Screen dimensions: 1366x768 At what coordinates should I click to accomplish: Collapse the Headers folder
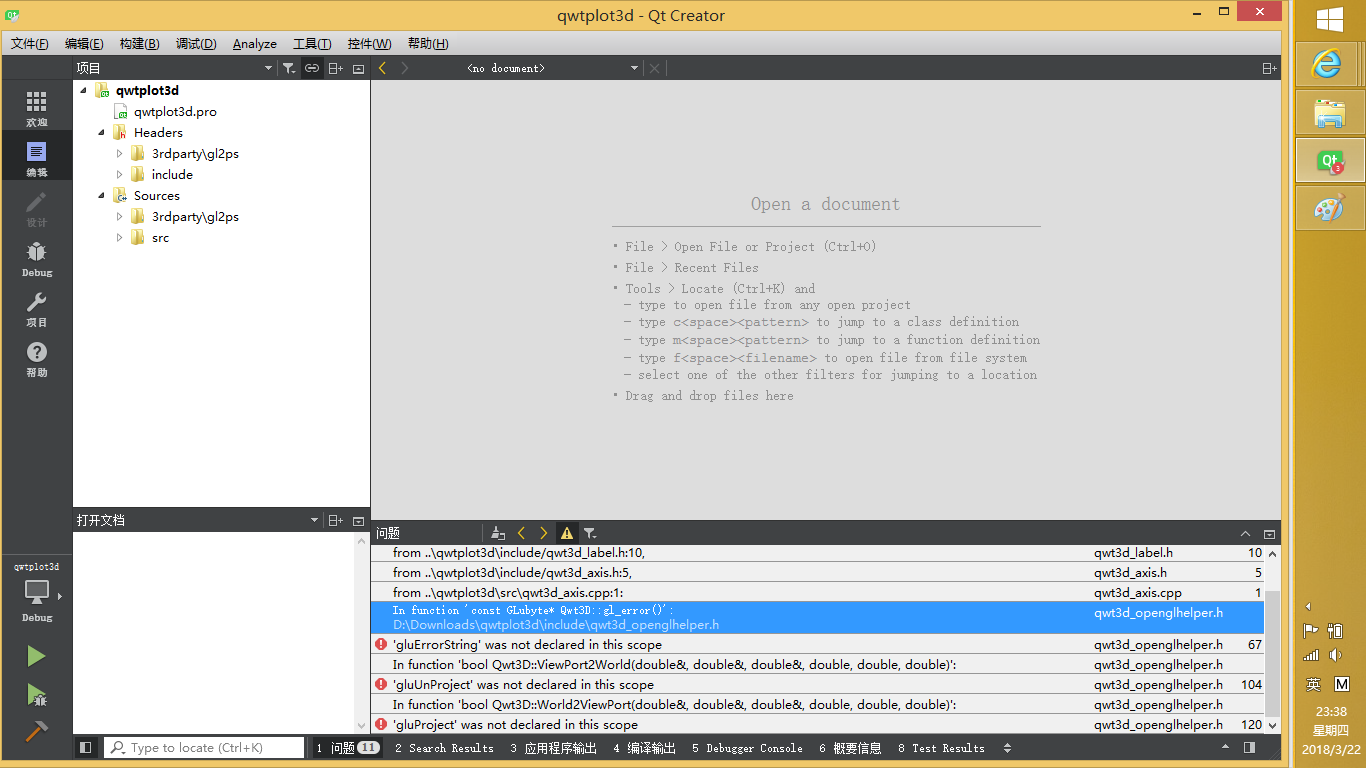[x=101, y=133]
